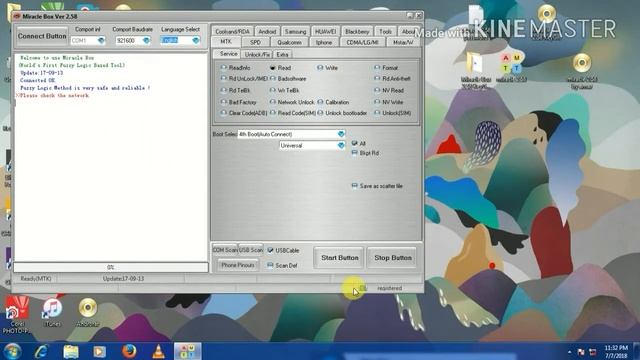640x360 pixels.
Task: Choose the Bad Factory option
Action: pyautogui.click(x=224, y=102)
